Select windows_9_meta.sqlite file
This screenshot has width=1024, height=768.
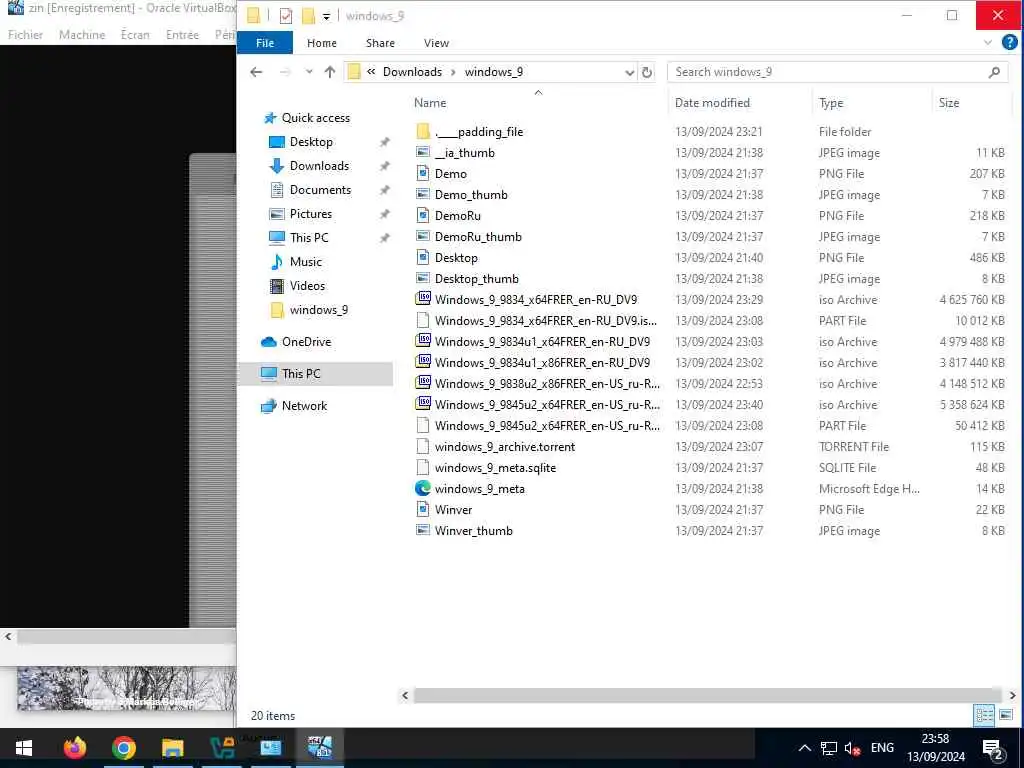(x=495, y=468)
